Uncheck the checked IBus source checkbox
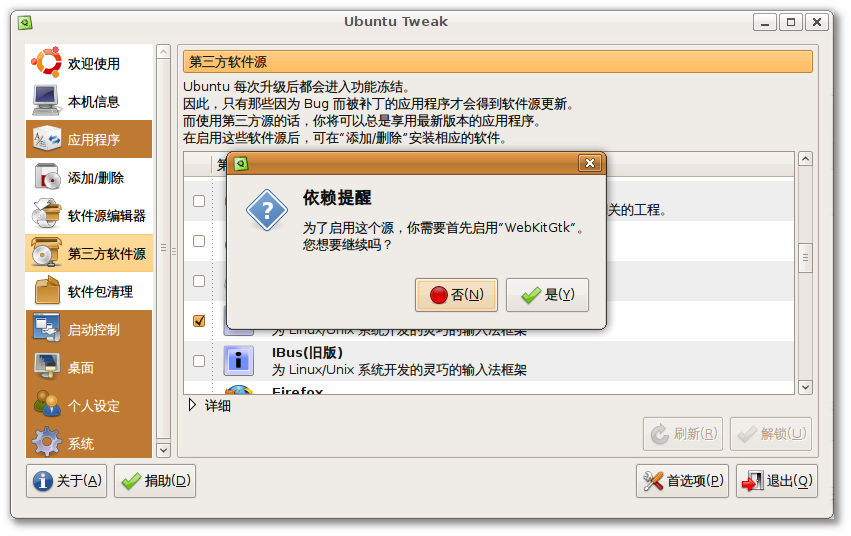 [199, 321]
